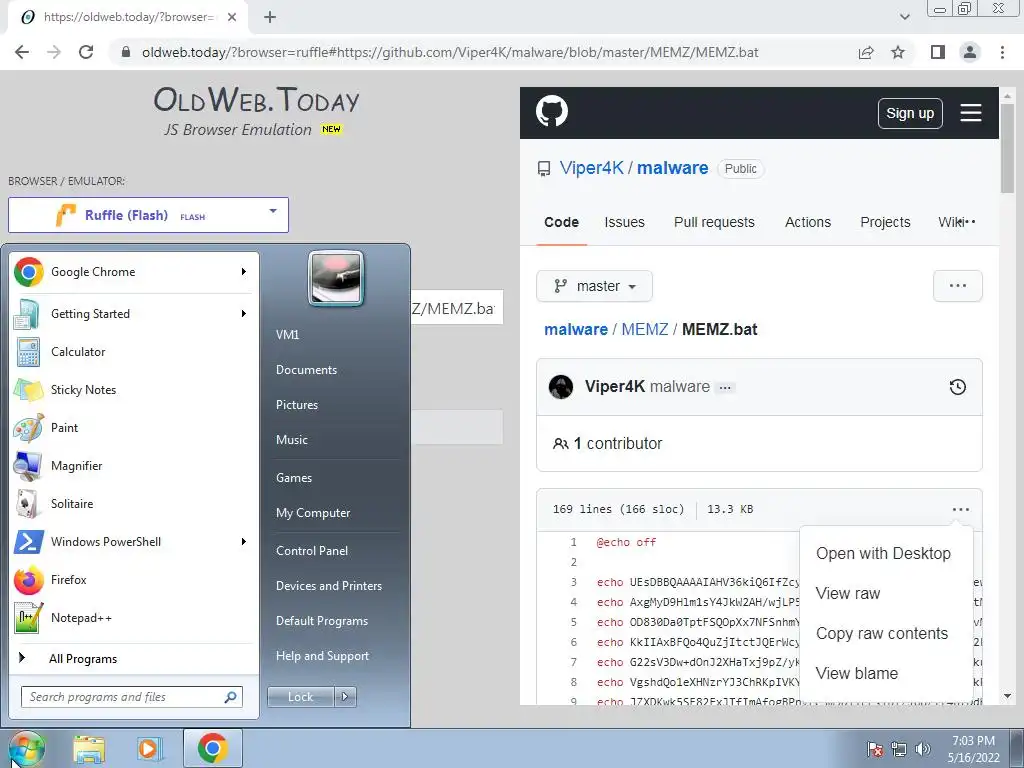
Task: Click search tabs chevron in Chrome
Action: [x=904, y=17]
